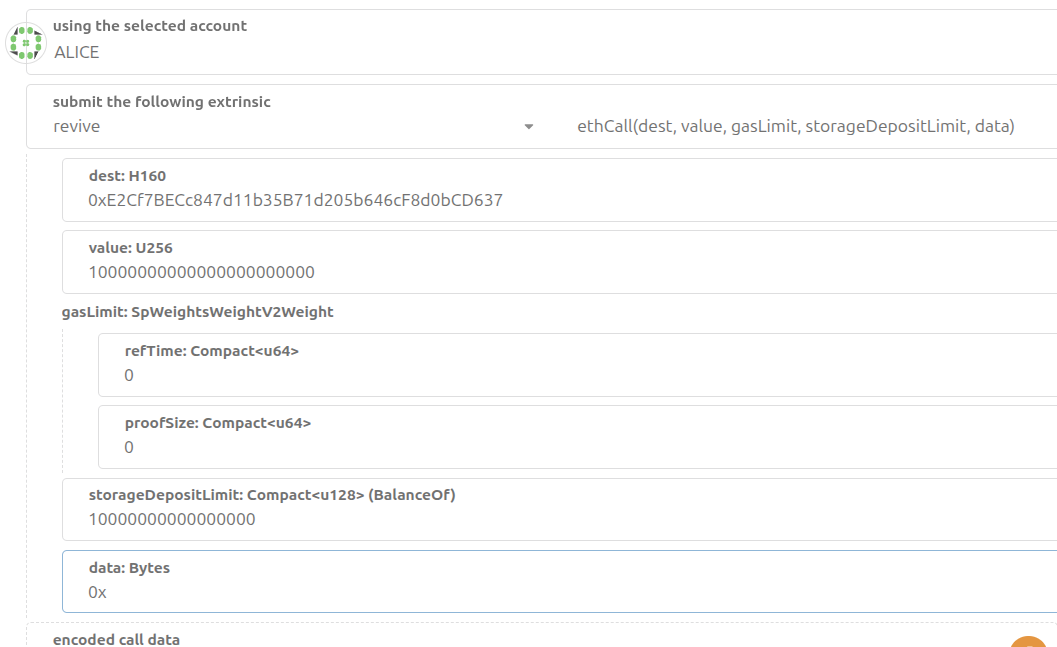Click the dest address input value
Image resolution: width=1057 pixels, height=647 pixels.
click(x=295, y=200)
